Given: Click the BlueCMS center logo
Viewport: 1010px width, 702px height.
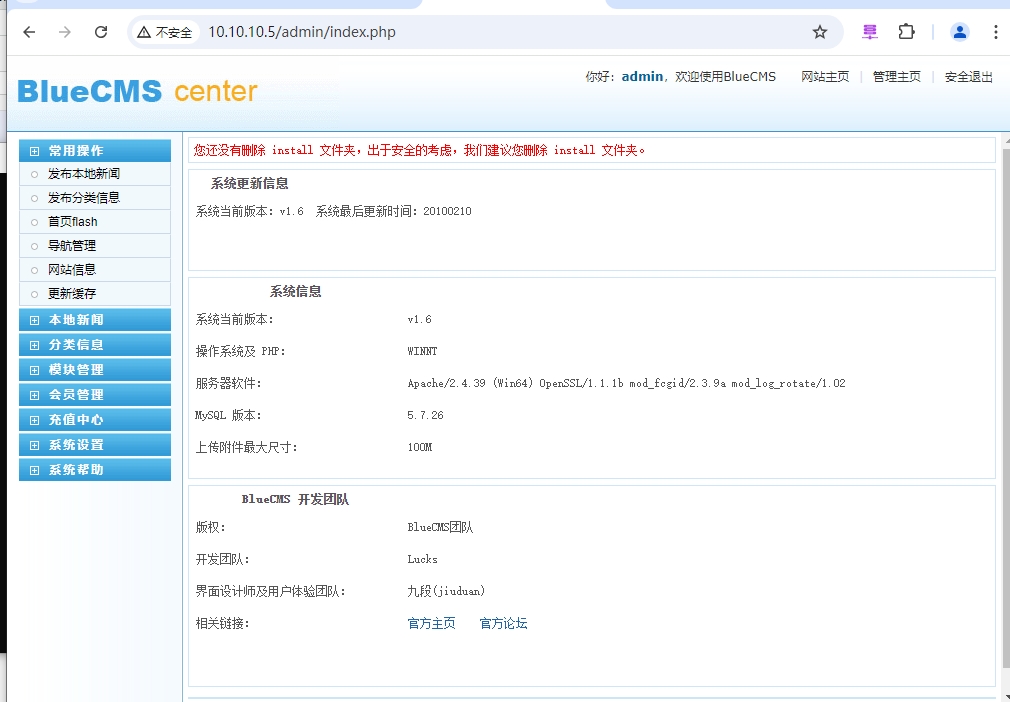Looking at the screenshot, I should (137, 91).
